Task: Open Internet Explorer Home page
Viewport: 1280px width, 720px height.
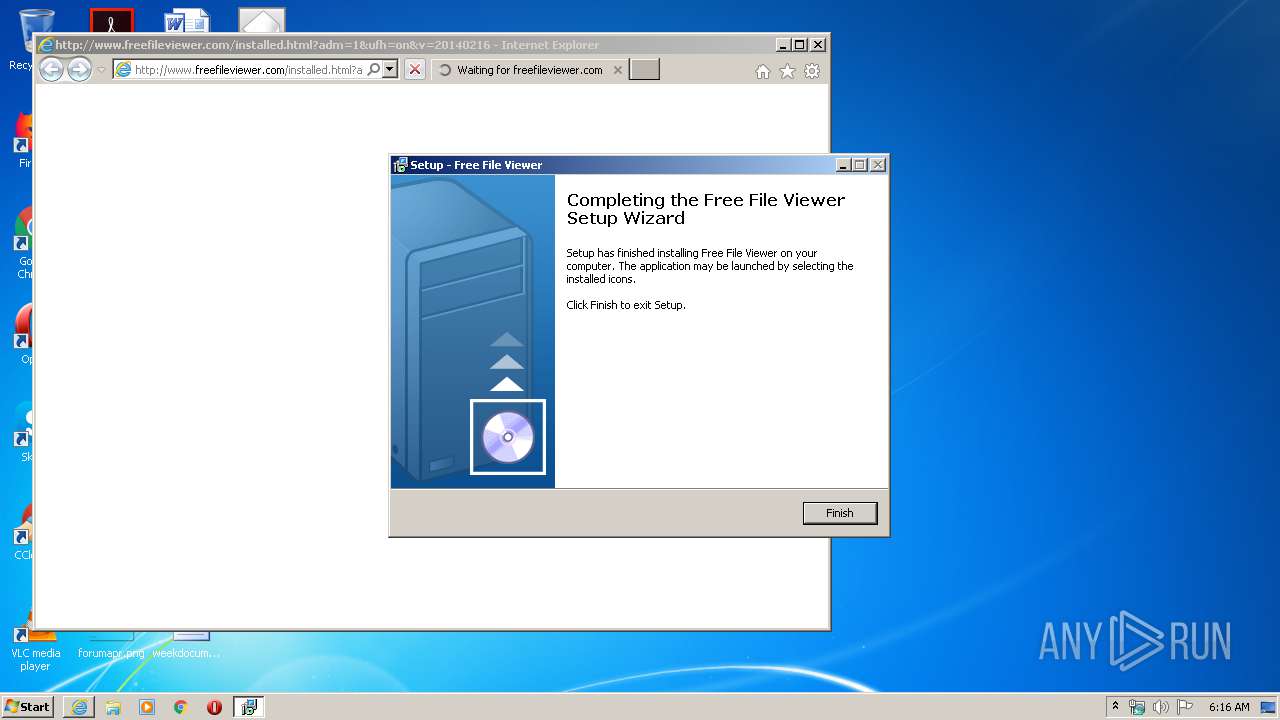Action: [x=763, y=71]
